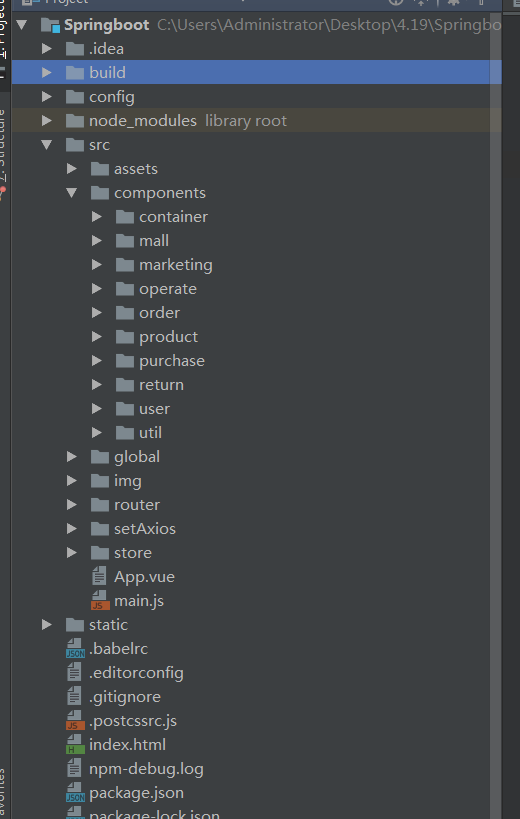Expand the router folder arrow

(72, 505)
